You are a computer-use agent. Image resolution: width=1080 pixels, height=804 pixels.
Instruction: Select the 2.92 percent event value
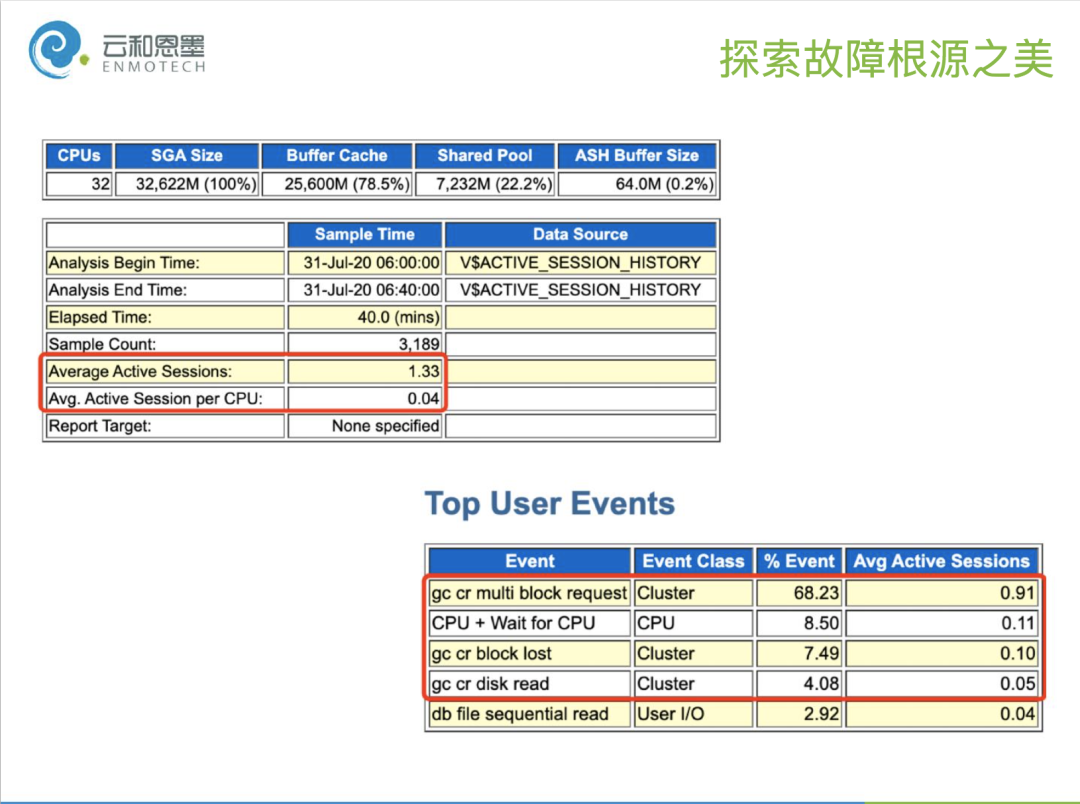799,714
